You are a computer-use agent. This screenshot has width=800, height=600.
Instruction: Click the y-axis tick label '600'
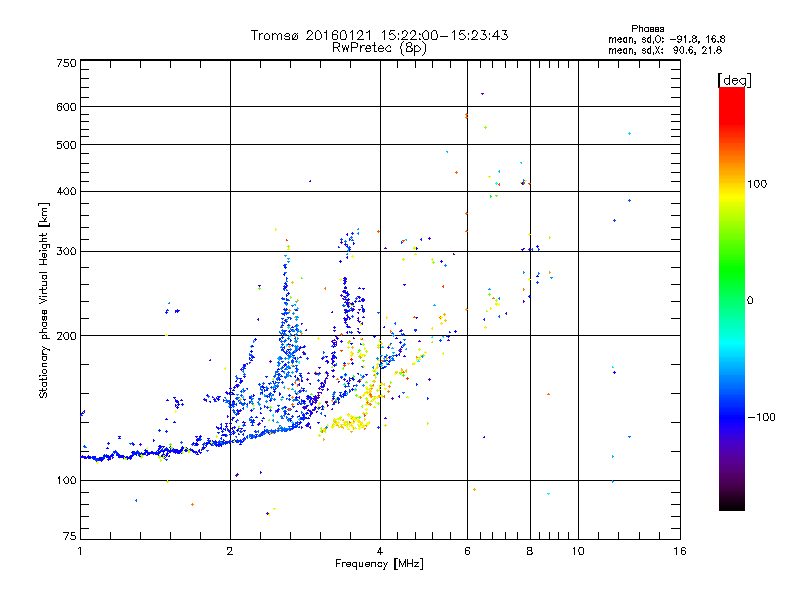[x=66, y=107]
